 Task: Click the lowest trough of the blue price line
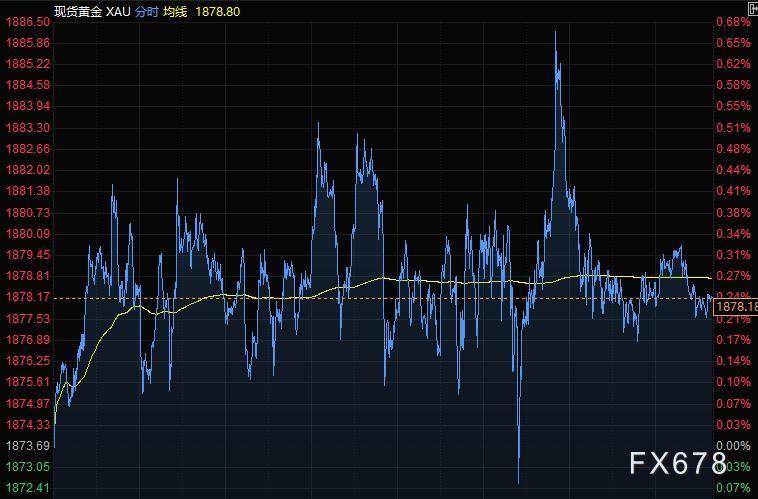point(519,483)
